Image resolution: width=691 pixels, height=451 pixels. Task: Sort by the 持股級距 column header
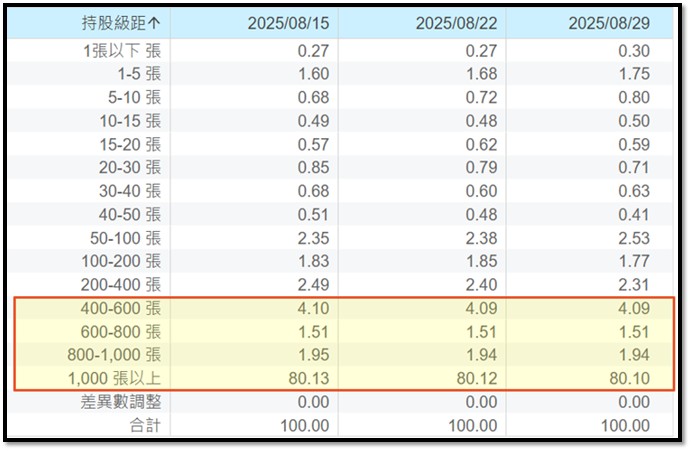(121, 23)
